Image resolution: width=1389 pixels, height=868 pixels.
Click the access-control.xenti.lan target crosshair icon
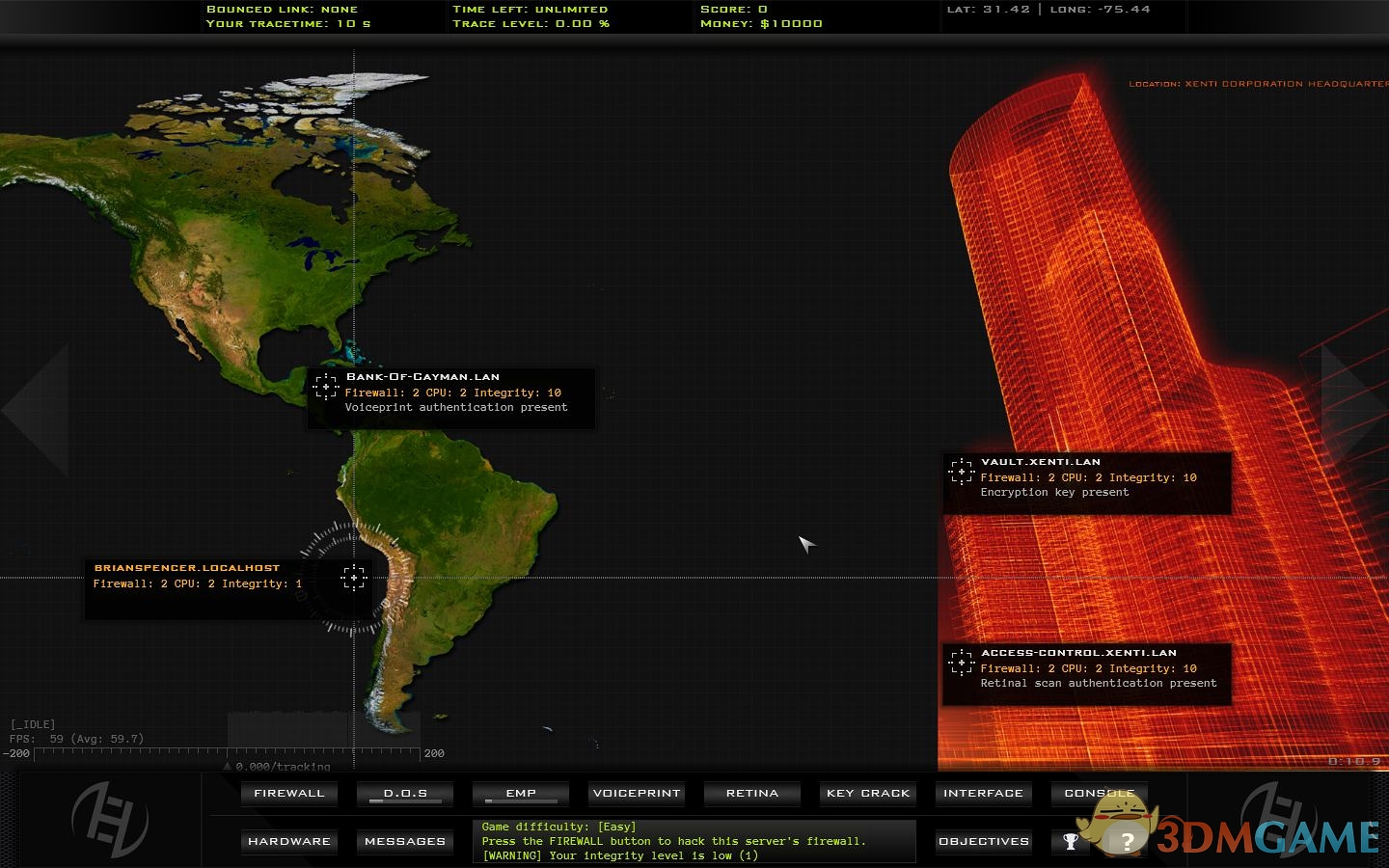pos(961,663)
